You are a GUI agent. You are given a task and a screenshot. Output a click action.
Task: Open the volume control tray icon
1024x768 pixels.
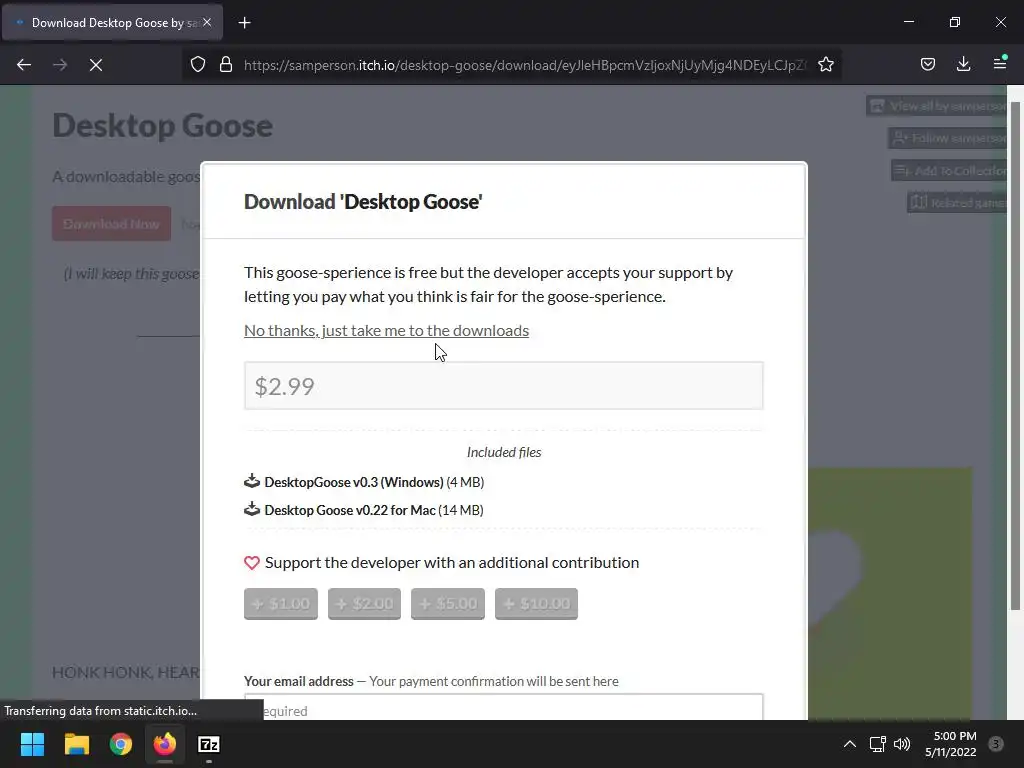pyautogui.click(x=902, y=744)
